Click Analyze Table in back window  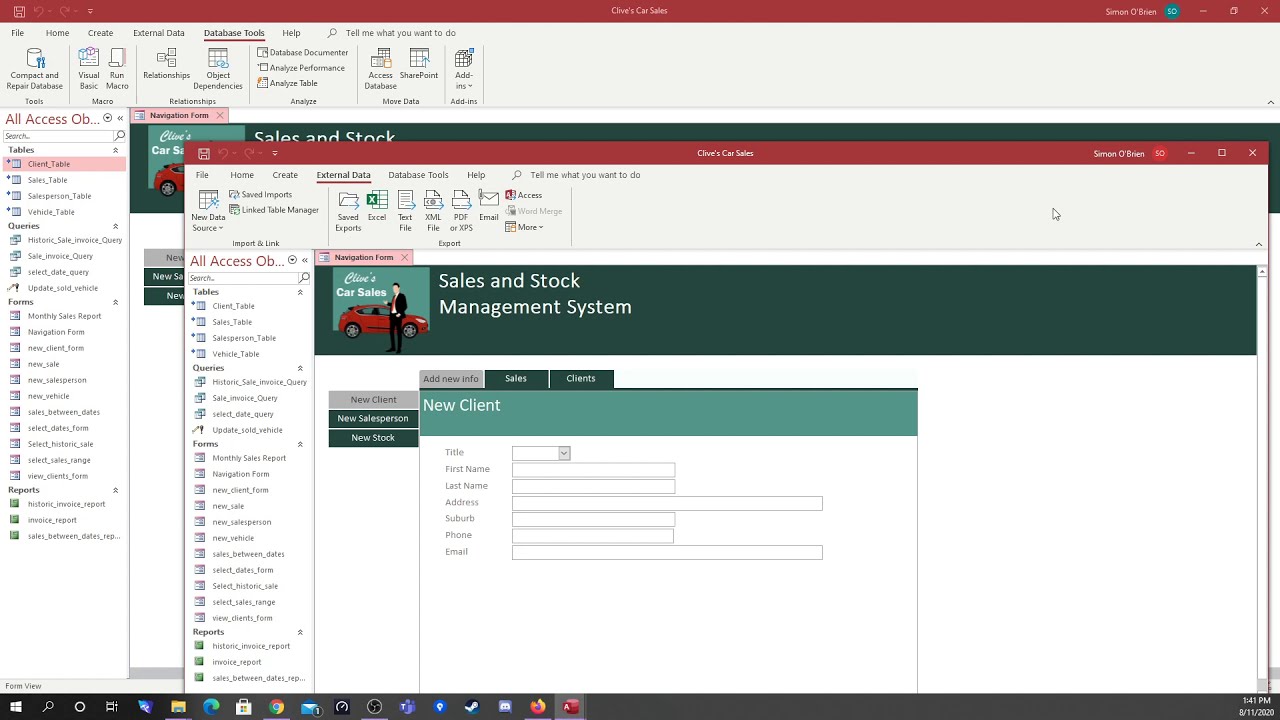(x=288, y=83)
